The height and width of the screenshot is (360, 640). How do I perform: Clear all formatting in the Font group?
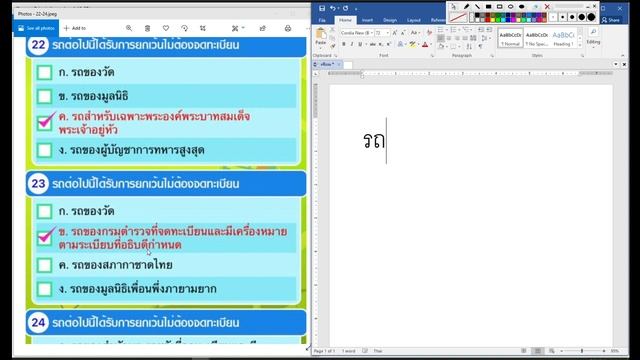point(429,32)
